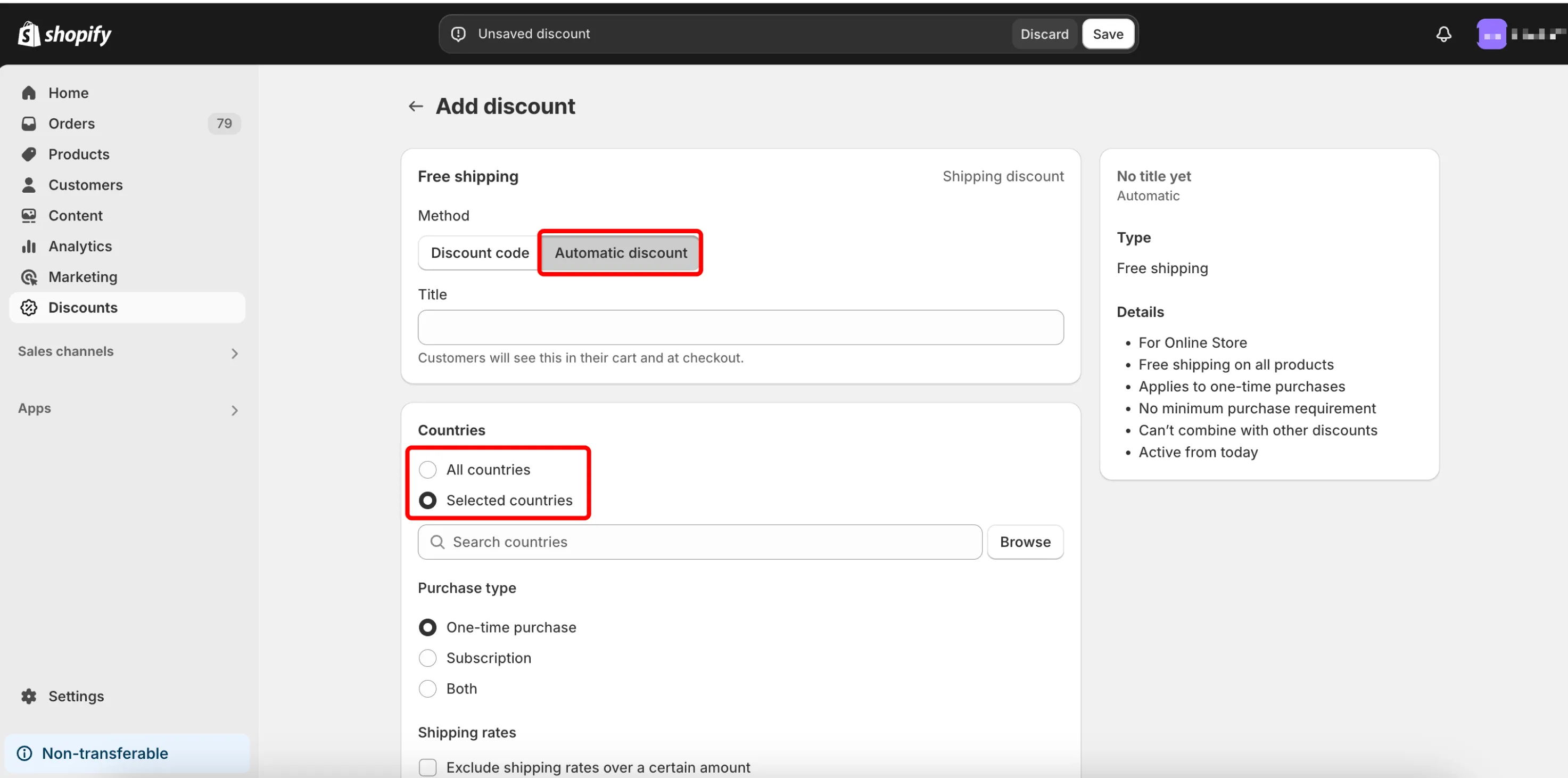Click the Non-transferable info icon
Image resolution: width=1568 pixels, height=778 pixels.
pyautogui.click(x=24, y=753)
